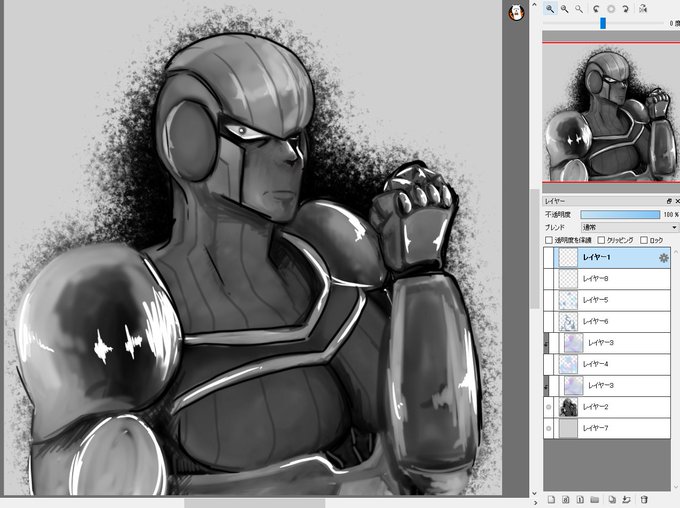
Task: Click the レイヤー2 thumbnail
Action: tap(568, 407)
